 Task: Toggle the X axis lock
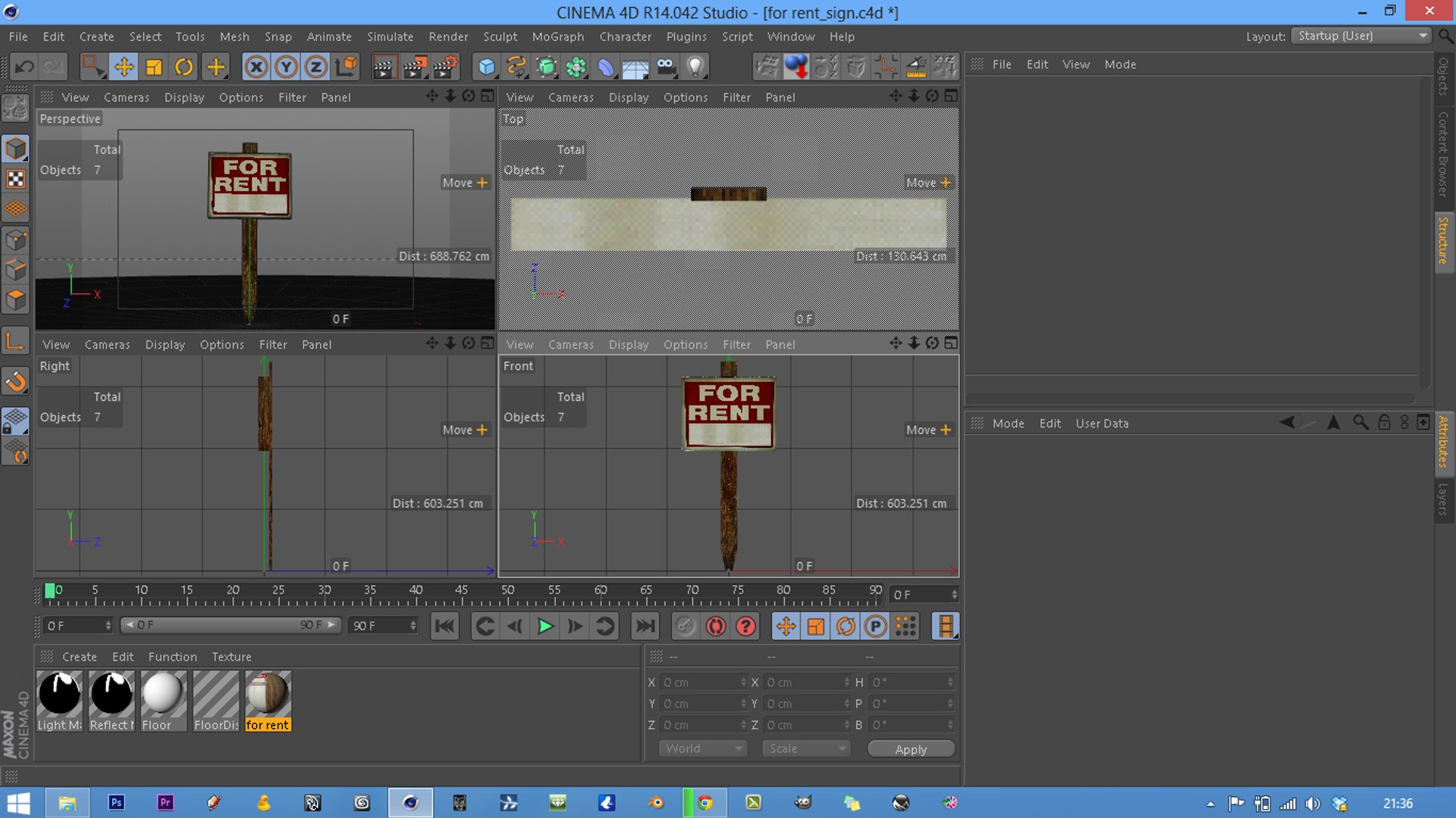(256, 67)
